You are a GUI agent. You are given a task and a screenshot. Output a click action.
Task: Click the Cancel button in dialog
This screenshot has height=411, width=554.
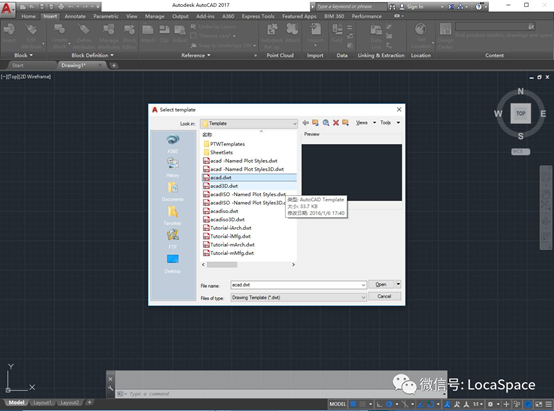tap(384, 296)
